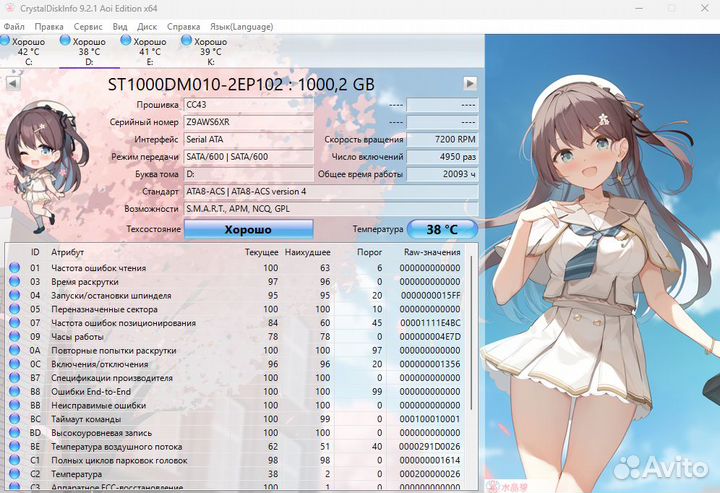The image size is (720, 493).
Task: Select row Частота ошибок чтения
Action: point(236,268)
